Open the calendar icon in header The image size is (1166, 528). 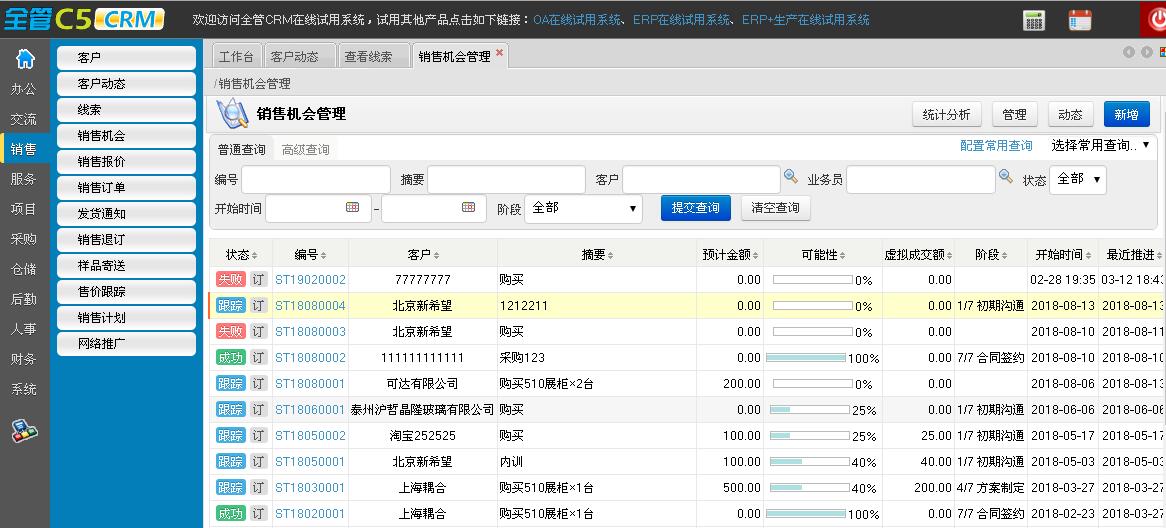(x=1080, y=20)
